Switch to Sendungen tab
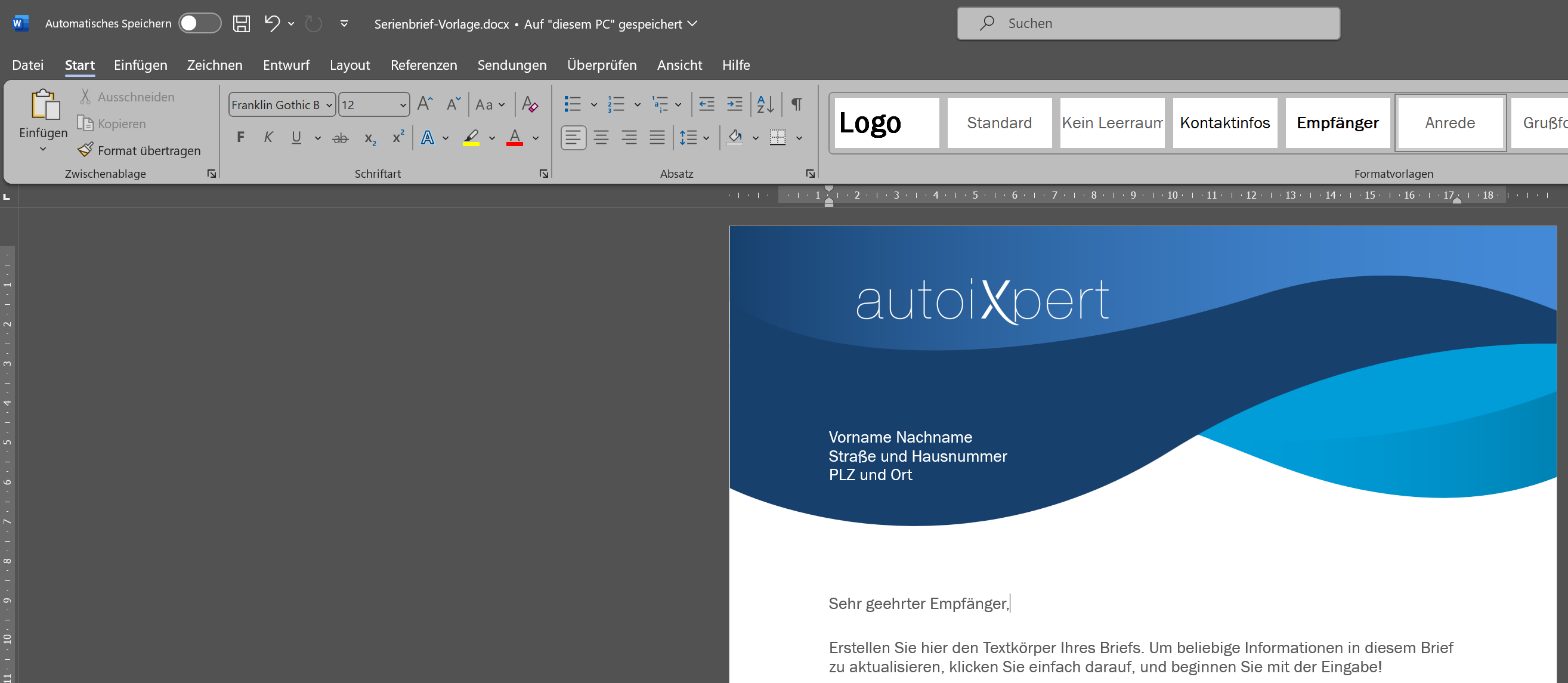 click(512, 64)
